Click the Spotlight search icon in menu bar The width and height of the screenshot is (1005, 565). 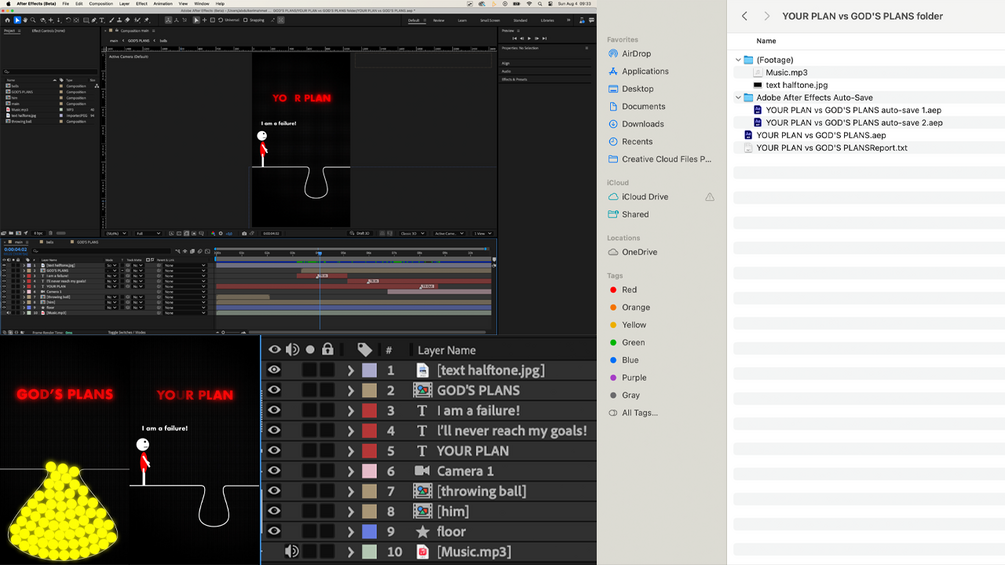tap(540, 4)
